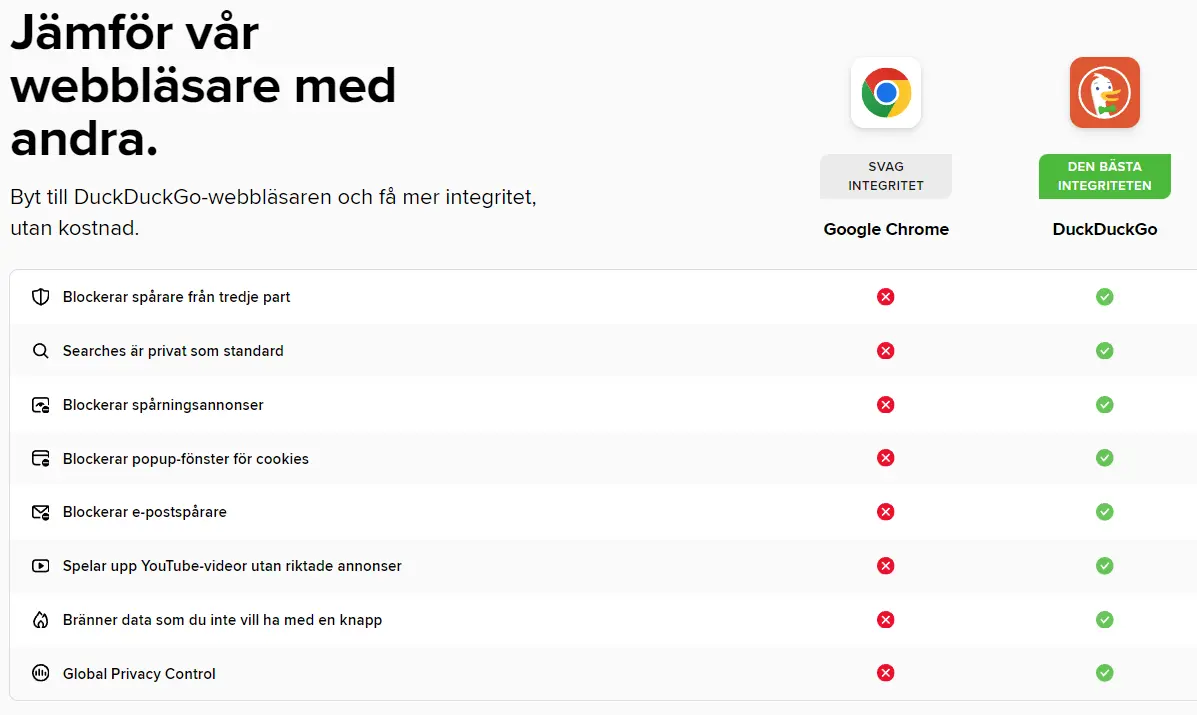Click the ad-blocking icon beside Blockerar spårningsannonser

40,405
